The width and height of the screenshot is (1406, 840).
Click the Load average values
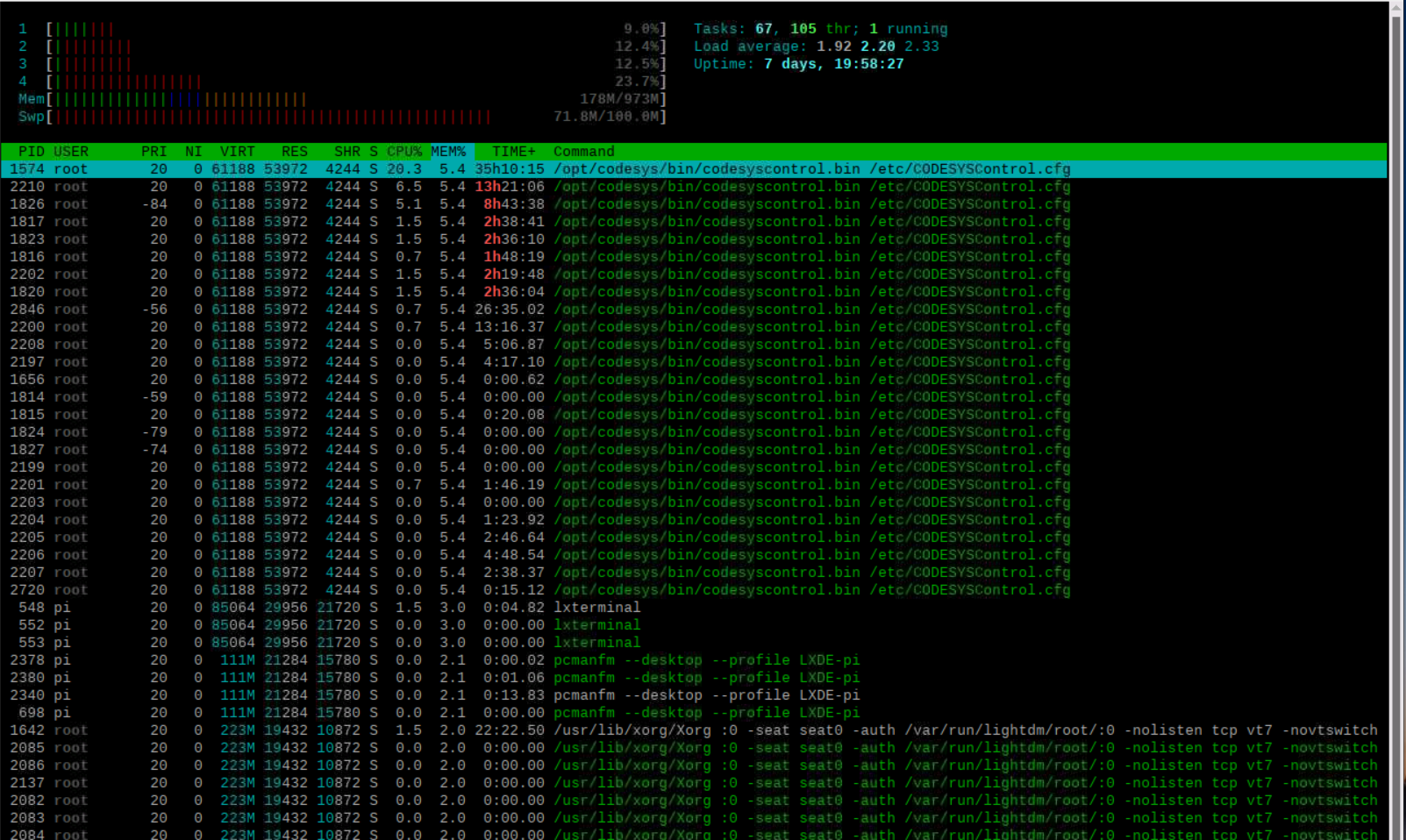pos(878,46)
